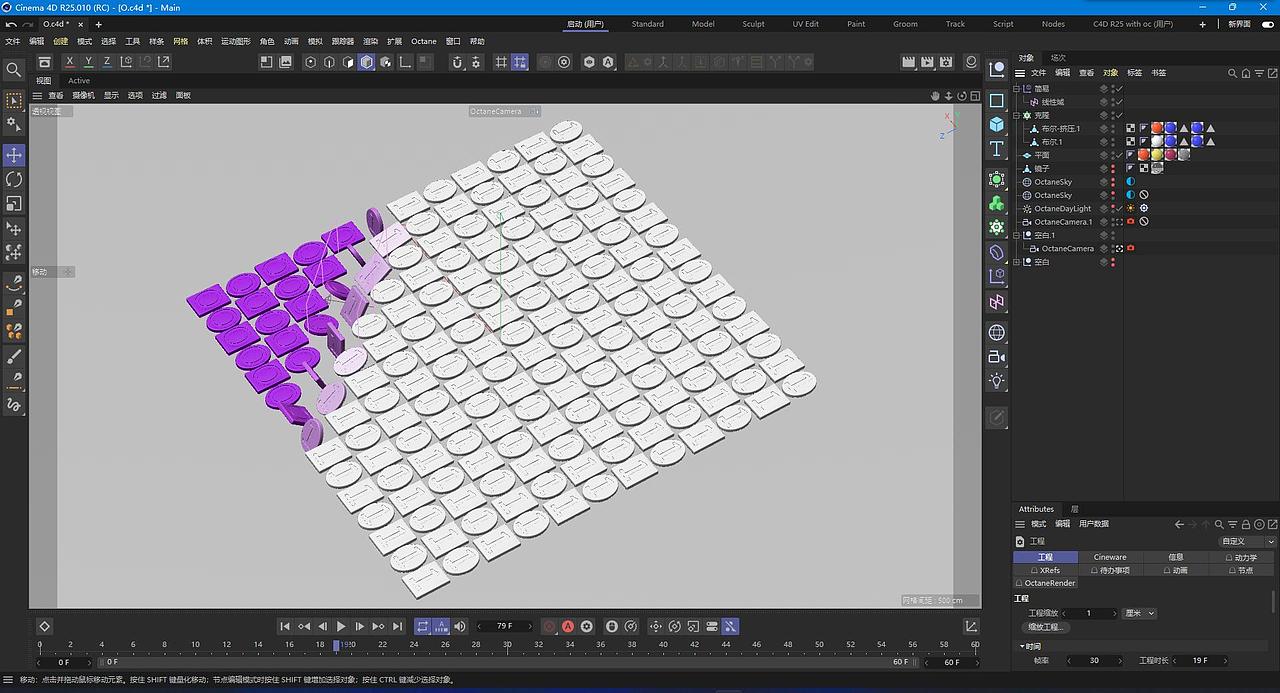The height and width of the screenshot is (693, 1280).
Task: Select the Move tool in the left toolbar
Action: pos(13,155)
